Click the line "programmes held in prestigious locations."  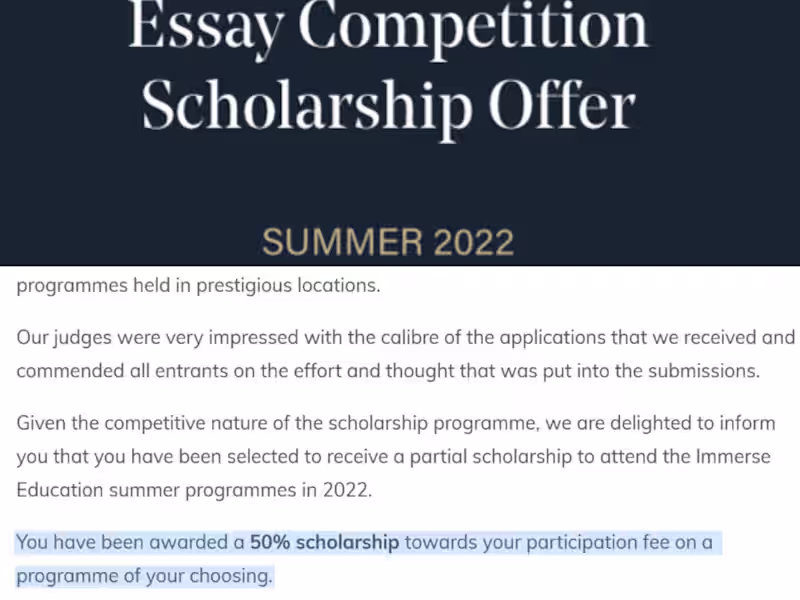click(198, 285)
